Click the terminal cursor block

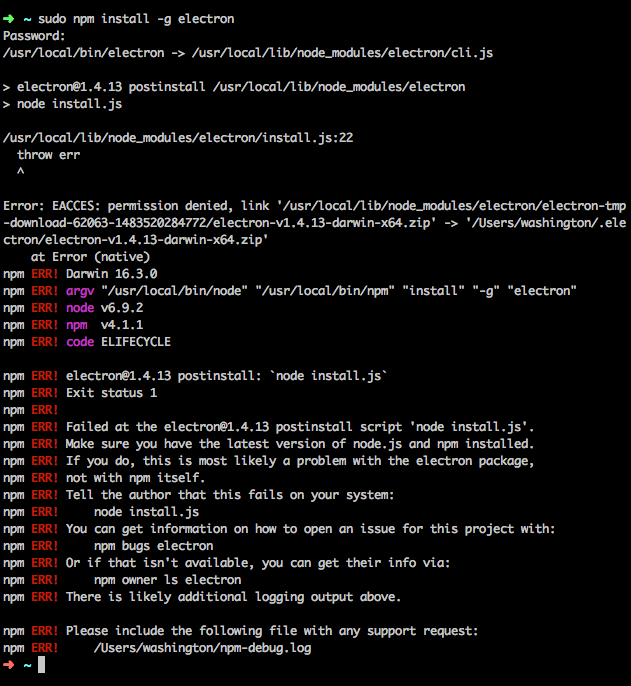(x=41, y=665)
